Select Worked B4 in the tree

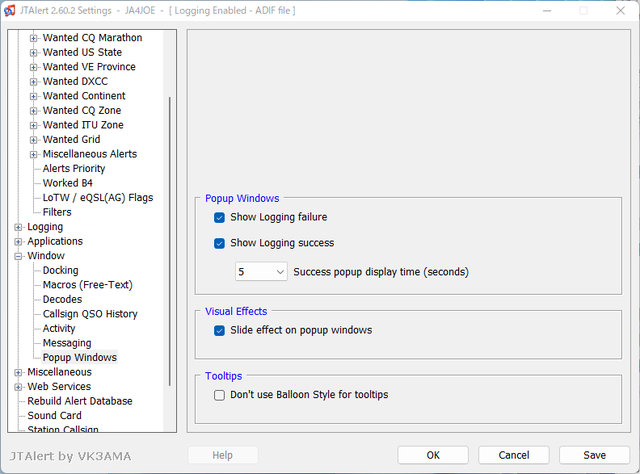pos(68,183)
